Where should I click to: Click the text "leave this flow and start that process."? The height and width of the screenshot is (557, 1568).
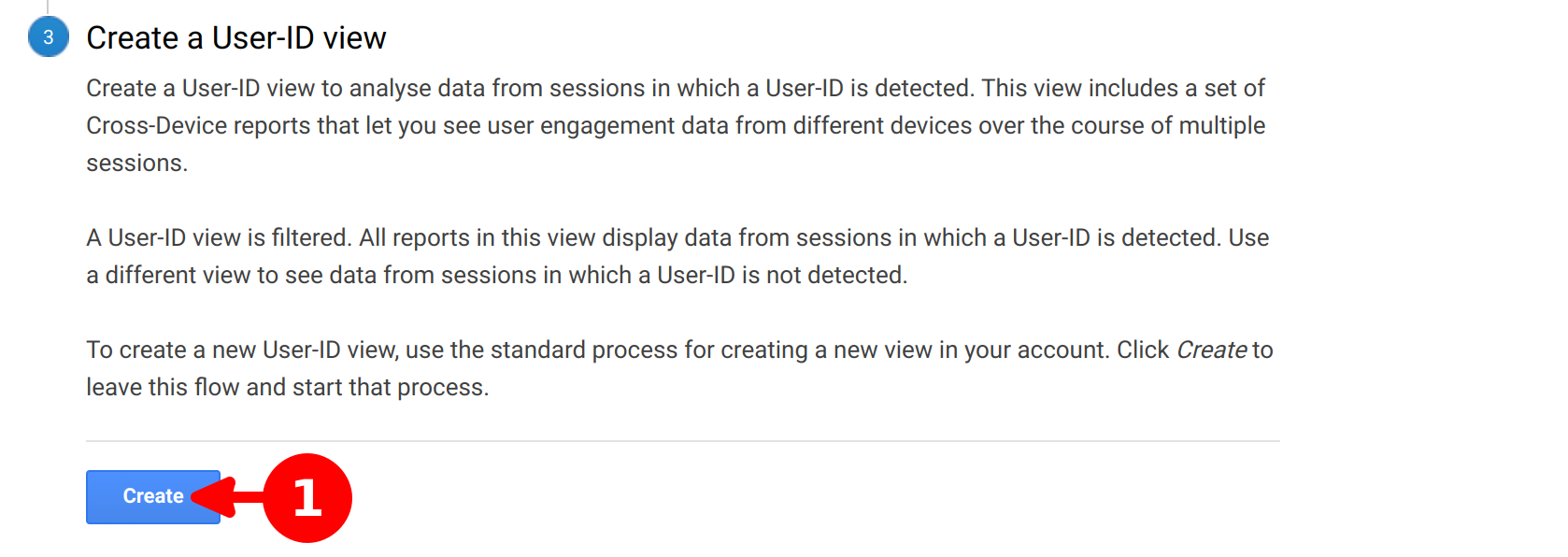click(x=287, y=387)
